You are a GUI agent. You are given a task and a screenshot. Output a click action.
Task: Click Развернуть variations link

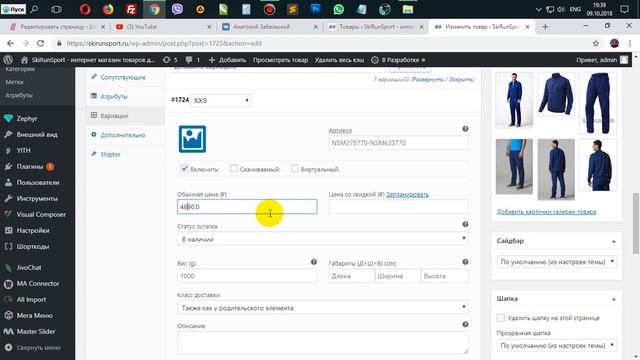coord(428,79)
